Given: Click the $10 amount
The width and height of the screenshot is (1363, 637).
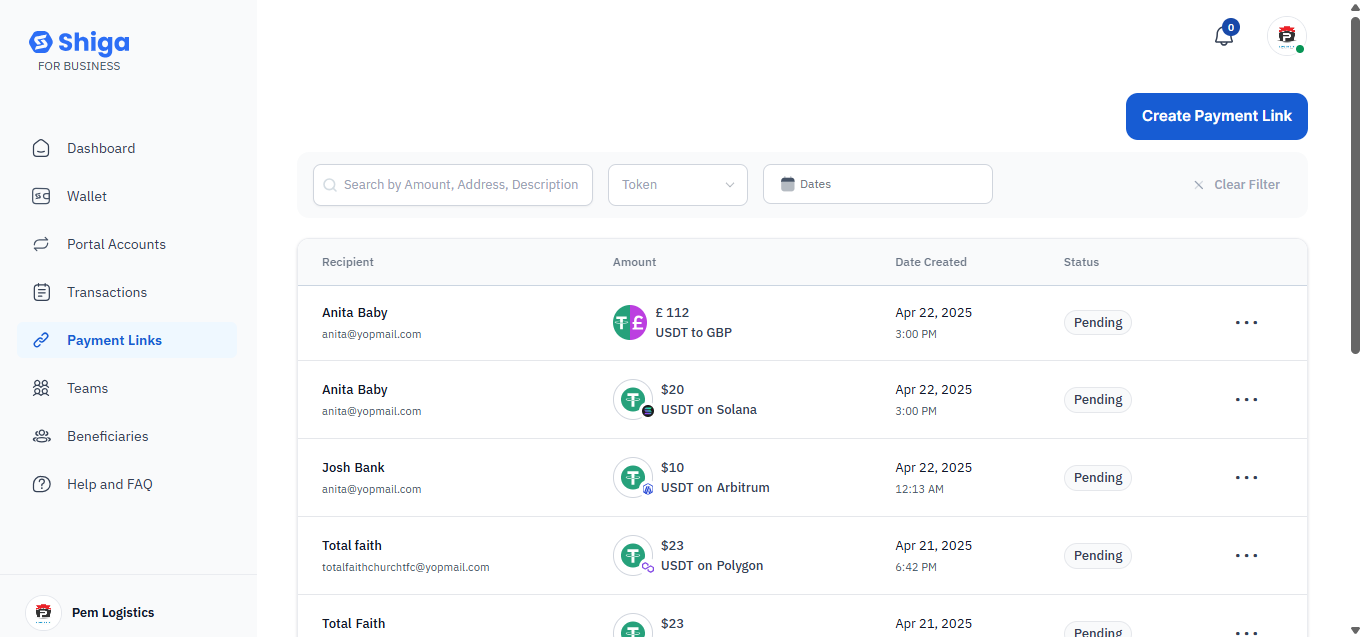Looking at the screenshot, I should tap(672, 468).
